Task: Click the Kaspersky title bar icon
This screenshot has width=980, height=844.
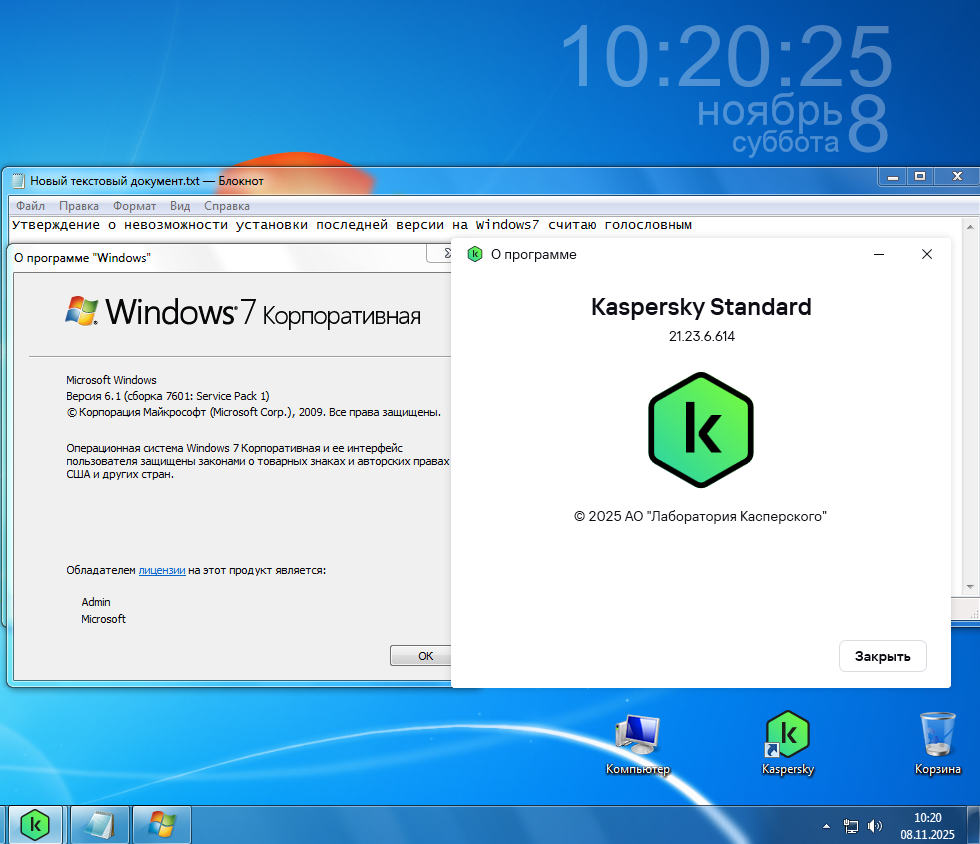Action: pos(475,254)
